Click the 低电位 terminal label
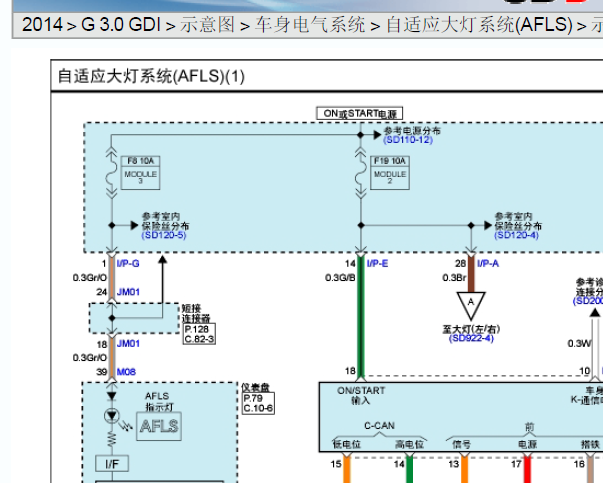 (346, 445)
